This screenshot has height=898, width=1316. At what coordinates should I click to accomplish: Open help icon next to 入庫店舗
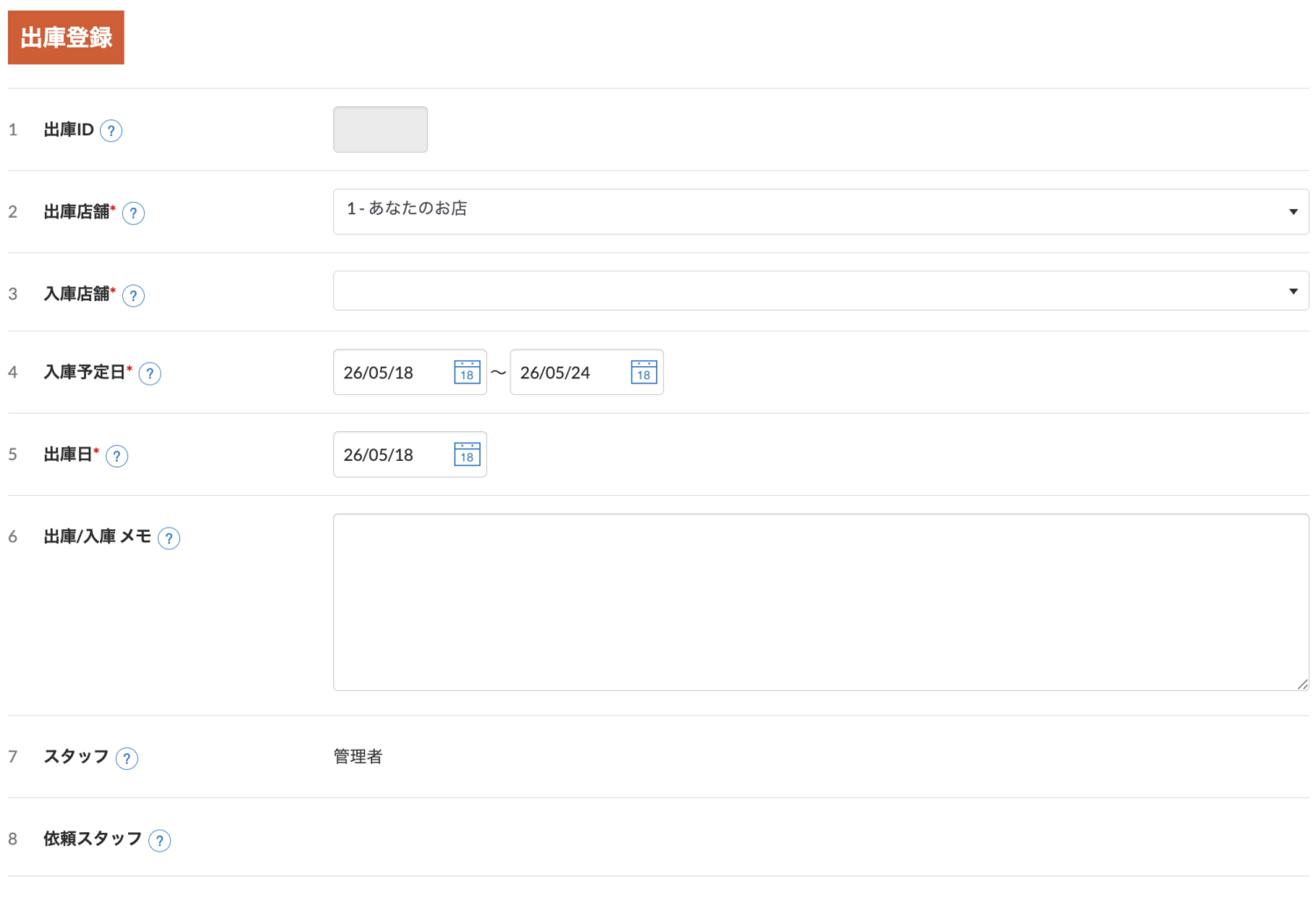133,296
